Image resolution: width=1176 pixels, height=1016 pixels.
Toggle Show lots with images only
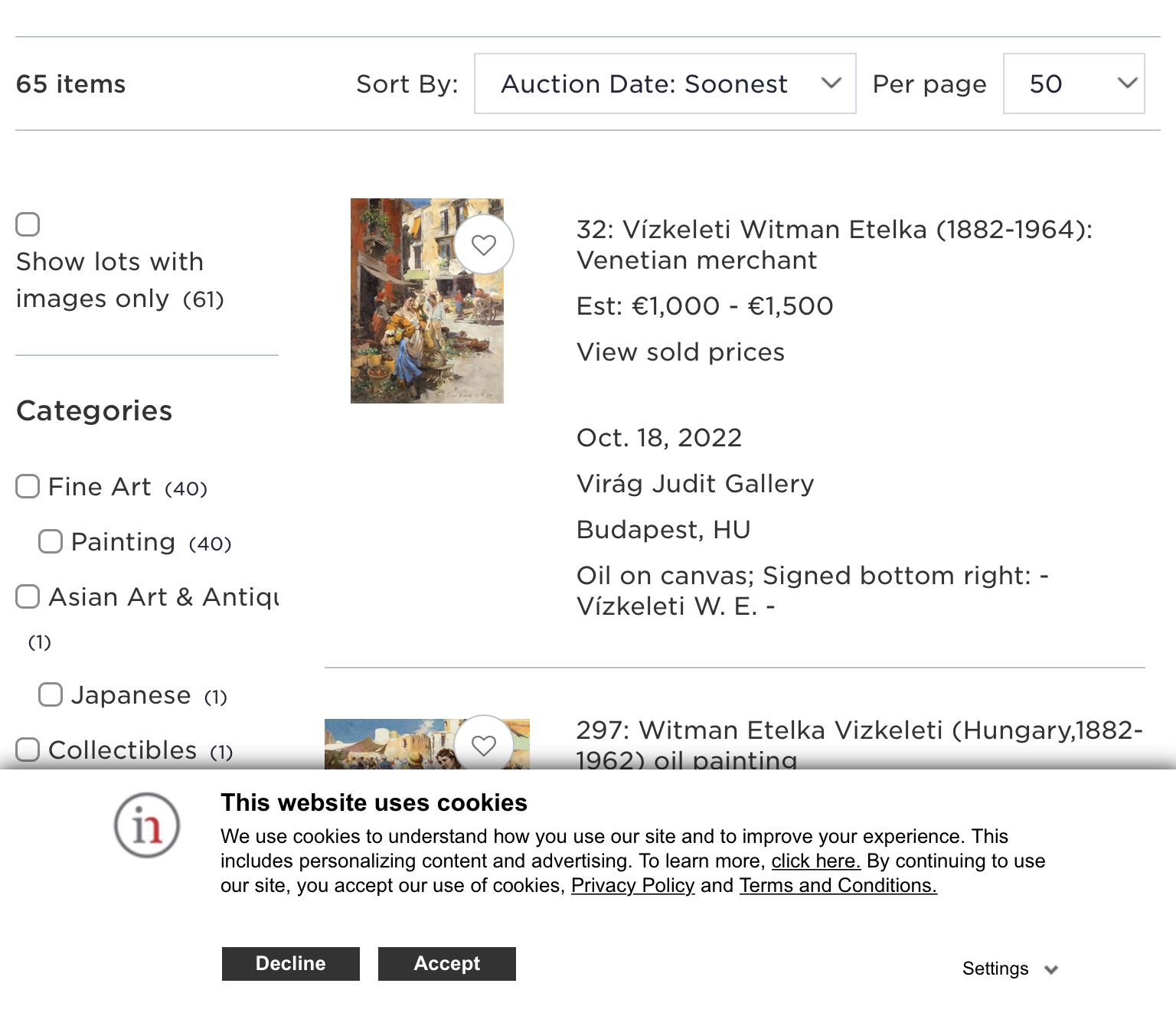28,224
